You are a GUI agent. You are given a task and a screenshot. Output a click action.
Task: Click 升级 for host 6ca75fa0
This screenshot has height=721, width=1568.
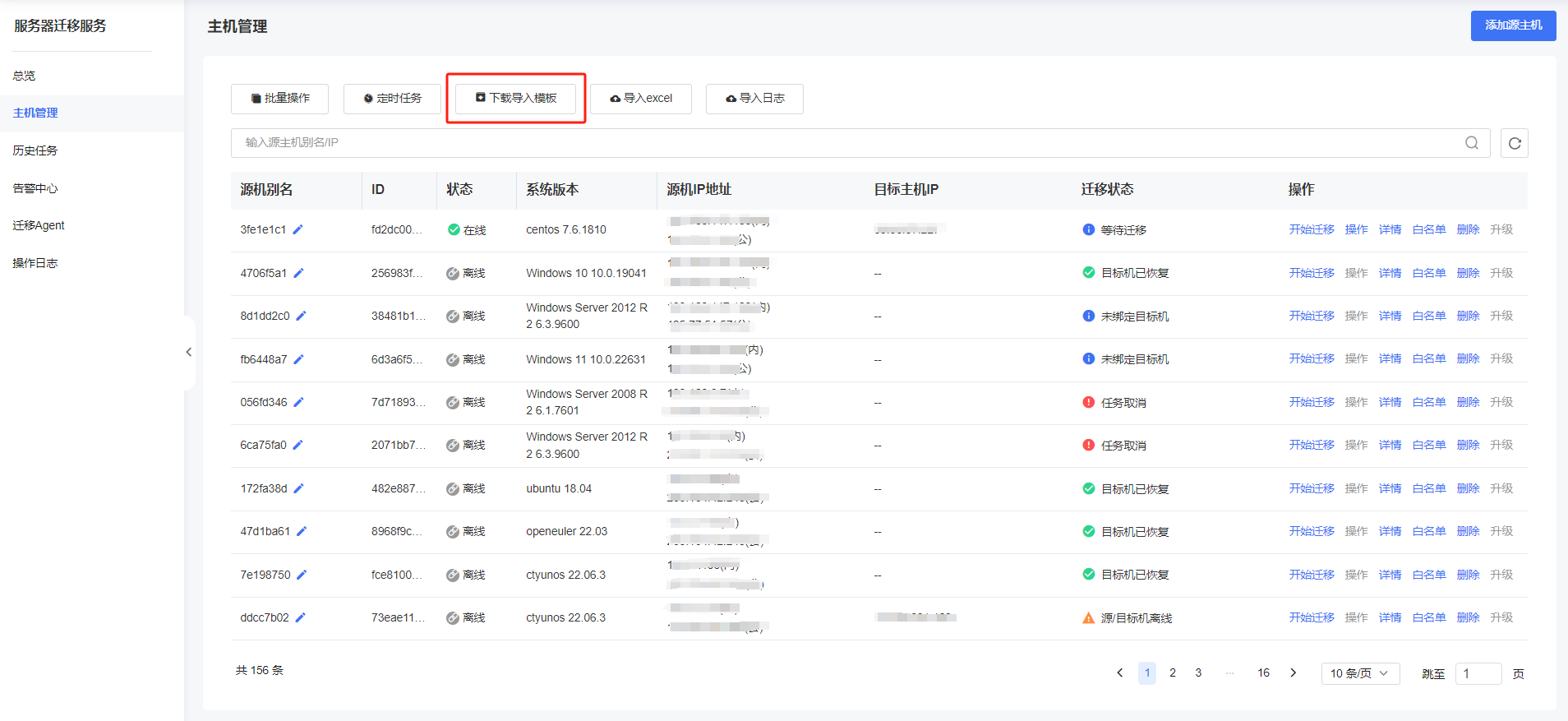click(1501, 445)
